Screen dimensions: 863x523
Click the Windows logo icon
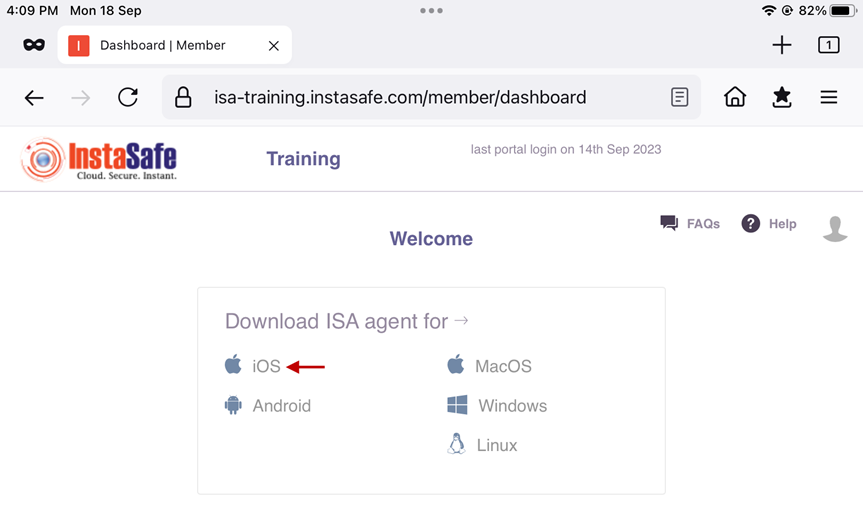(457, 405)
